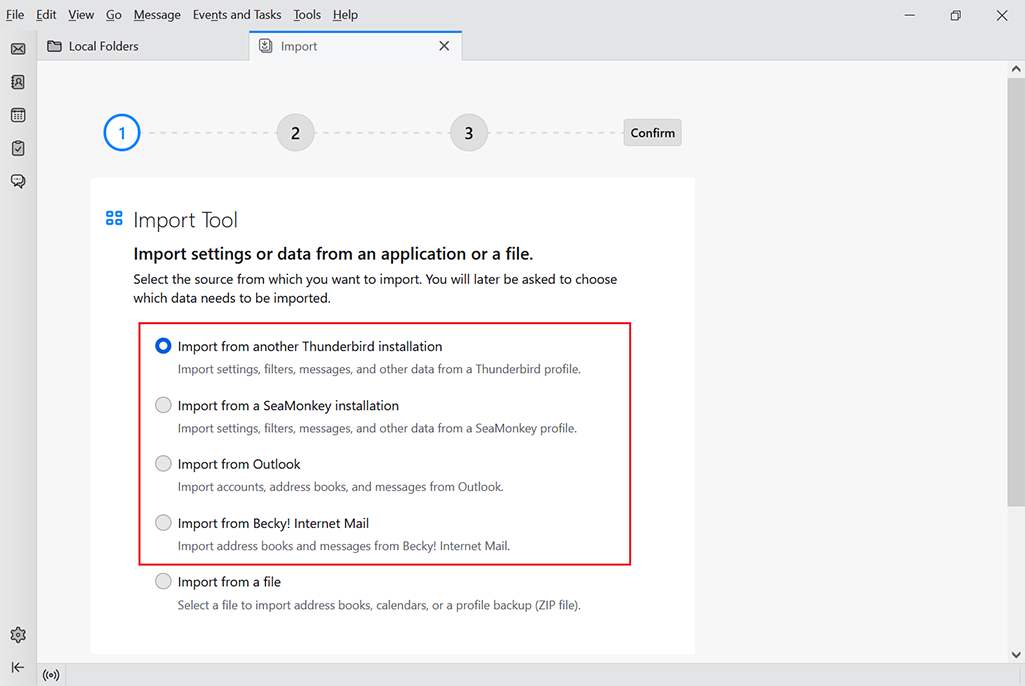Close the Import tab
The width and height of the screenshot is (1025, 686).
coord(445,46)
